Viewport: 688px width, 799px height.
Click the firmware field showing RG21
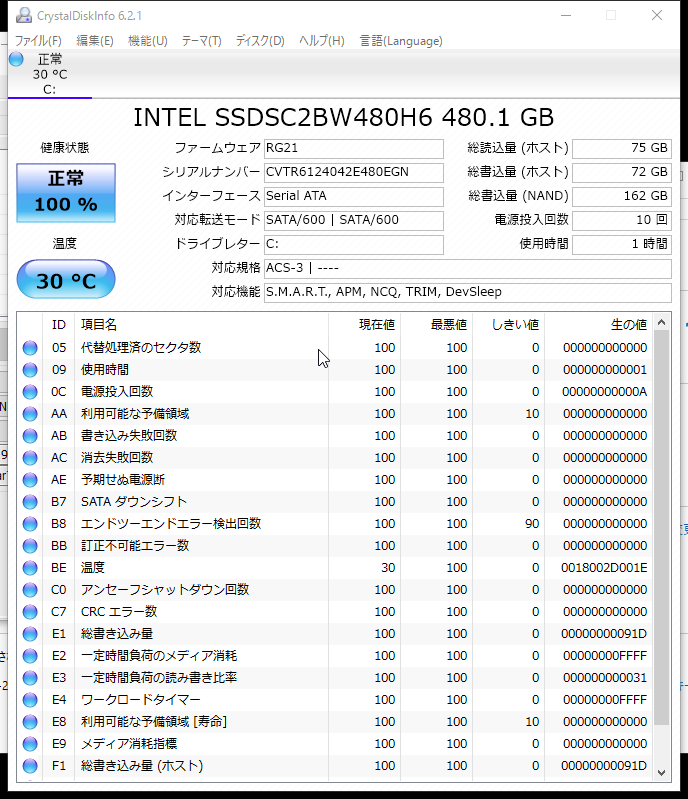pyautogui.click(x=354, y=148)
